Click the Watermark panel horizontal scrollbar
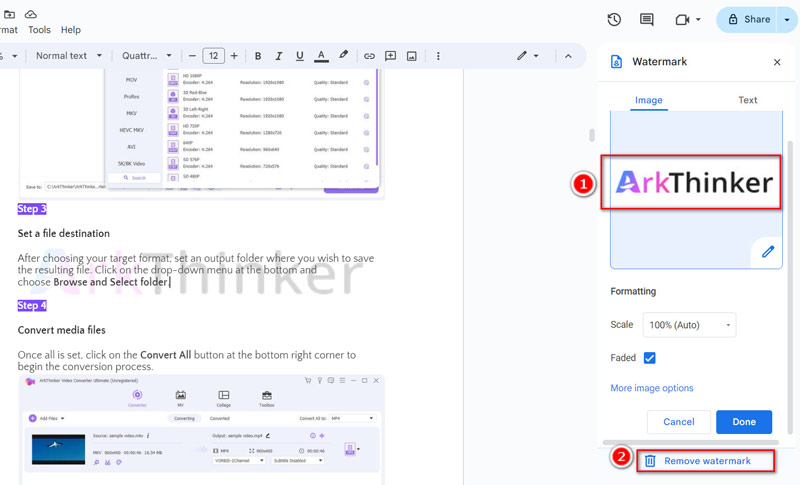 coord(691,442)
